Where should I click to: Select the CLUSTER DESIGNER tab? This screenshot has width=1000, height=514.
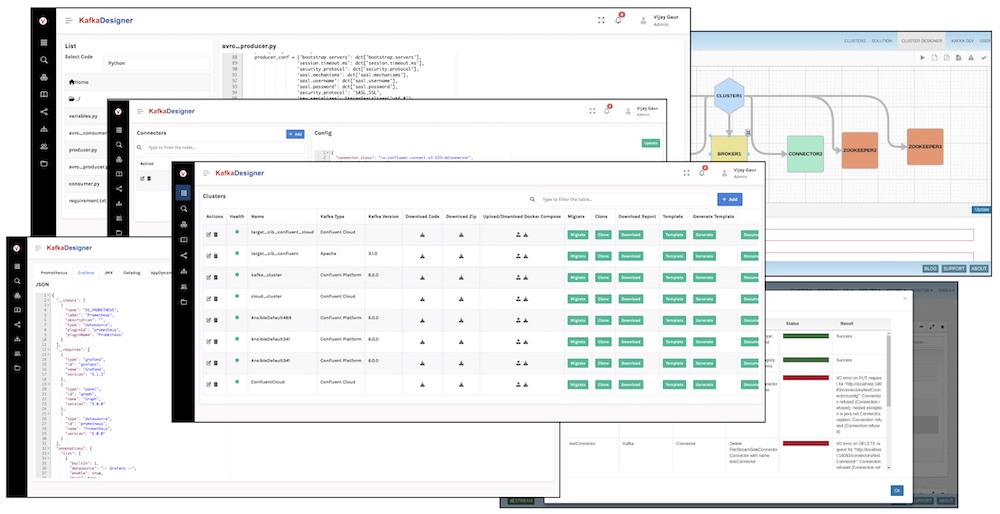pyautogui.click(x=921, y=41)
